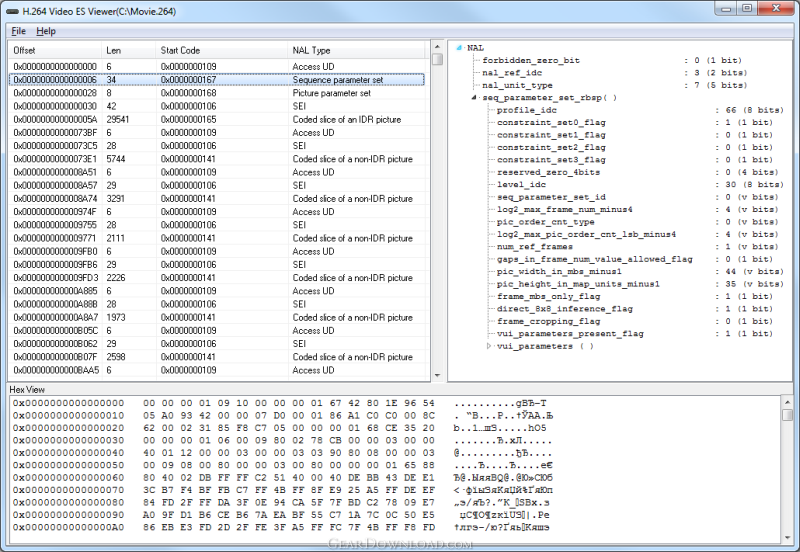Select the row at offset 0x0000000000008A74
The height and width of the screenshot is (552, 800).
(x=217, y=198)
